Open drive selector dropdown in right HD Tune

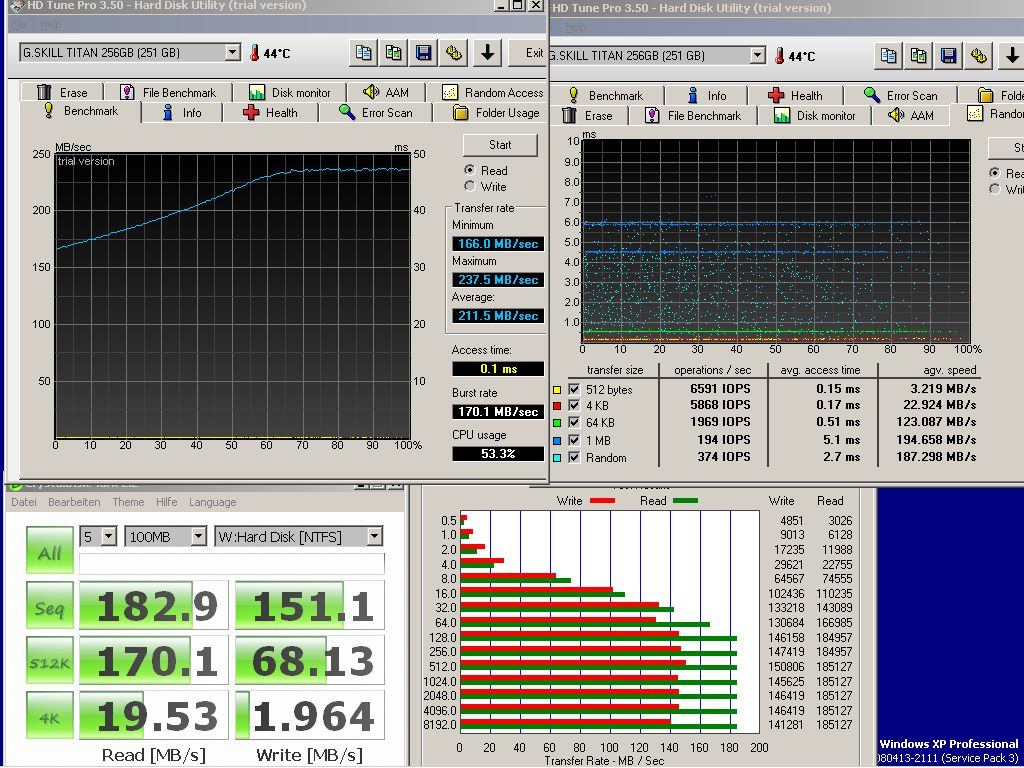(758, 56)
